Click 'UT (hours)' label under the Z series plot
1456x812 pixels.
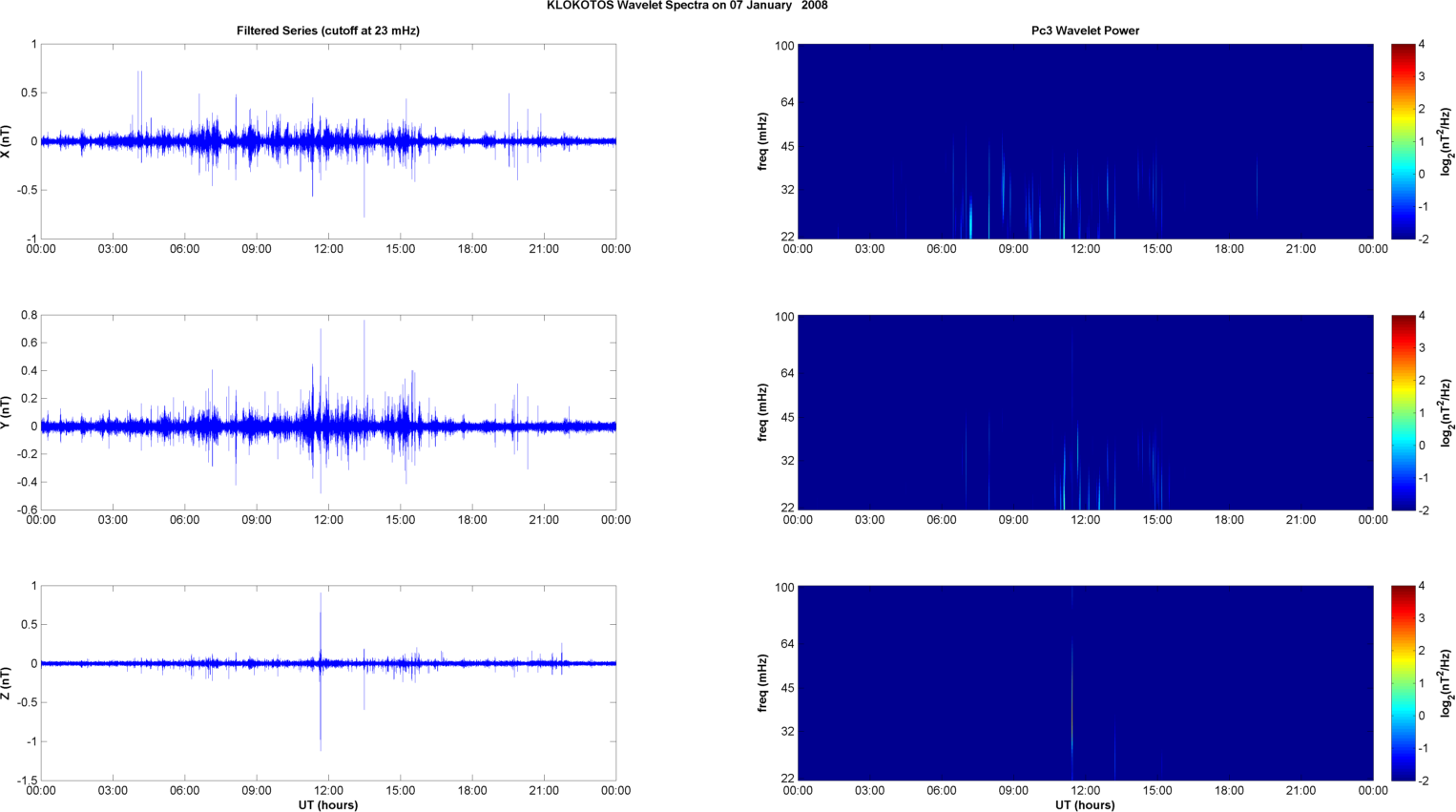coord(328,805)
